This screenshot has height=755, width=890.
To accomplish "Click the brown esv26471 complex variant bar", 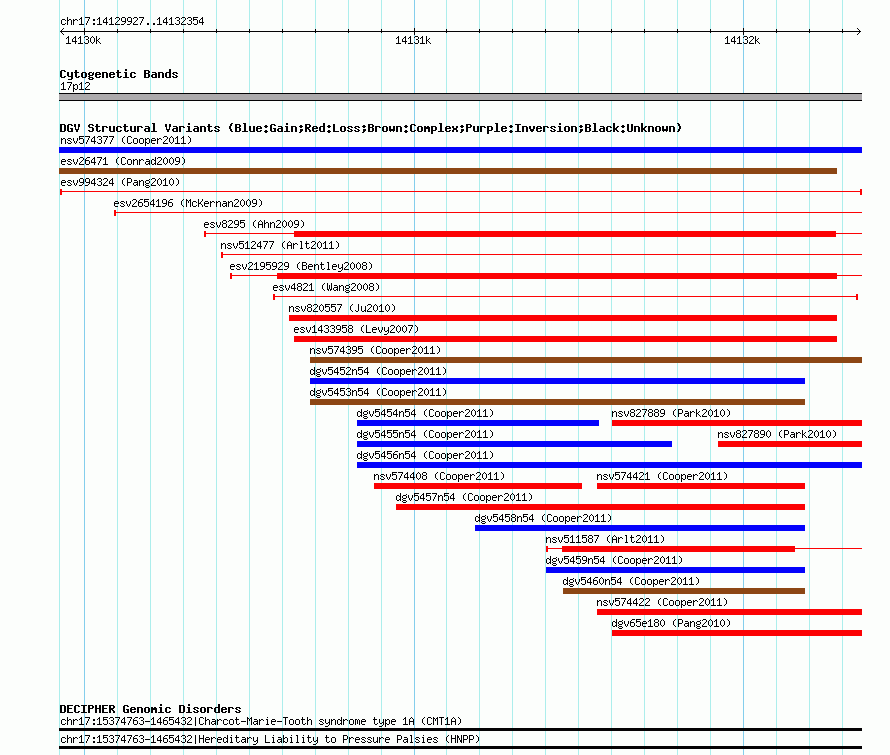I will pos(448,171).
